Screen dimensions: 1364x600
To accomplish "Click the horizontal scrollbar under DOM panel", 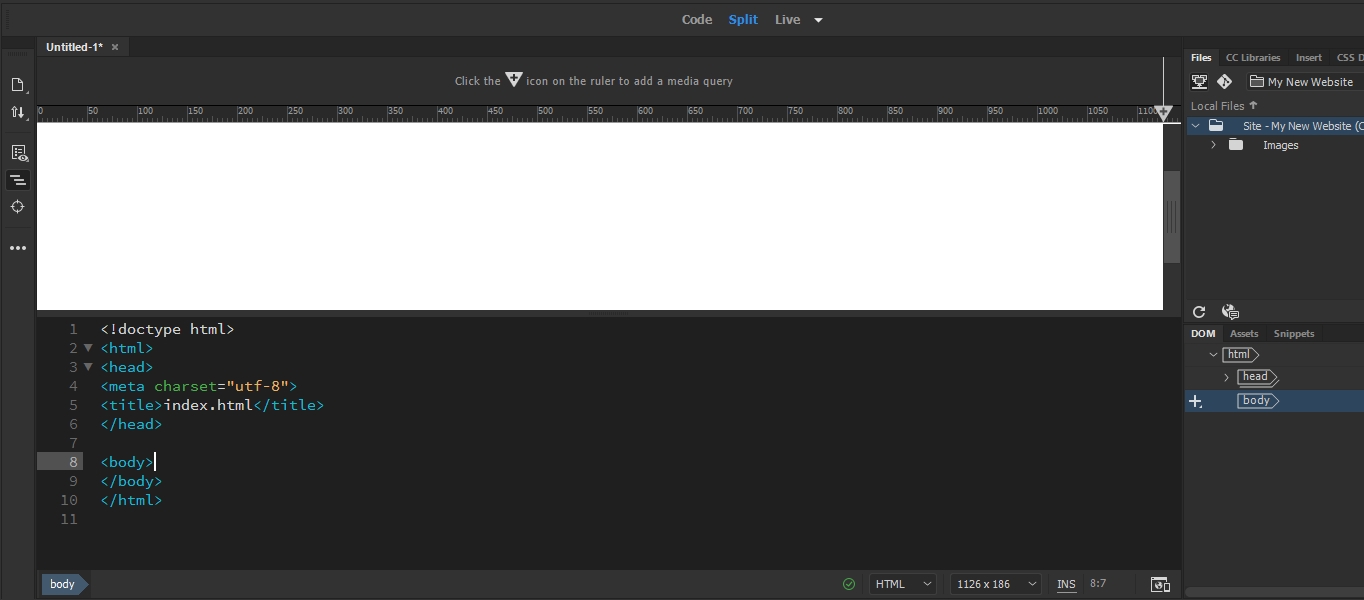I will [x=1274, y=593].
